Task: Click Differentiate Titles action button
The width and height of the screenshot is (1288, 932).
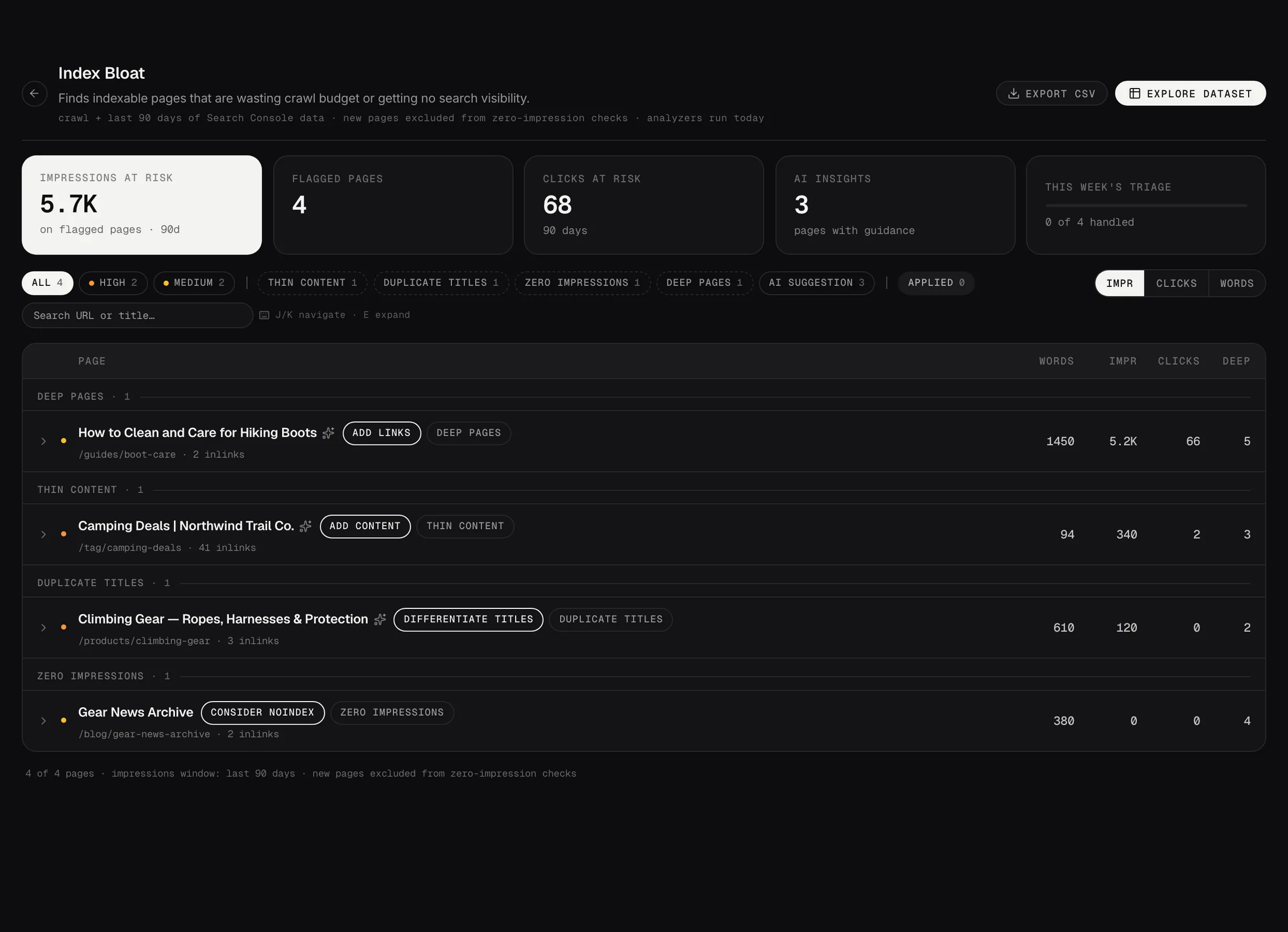Action: (468, 619)
